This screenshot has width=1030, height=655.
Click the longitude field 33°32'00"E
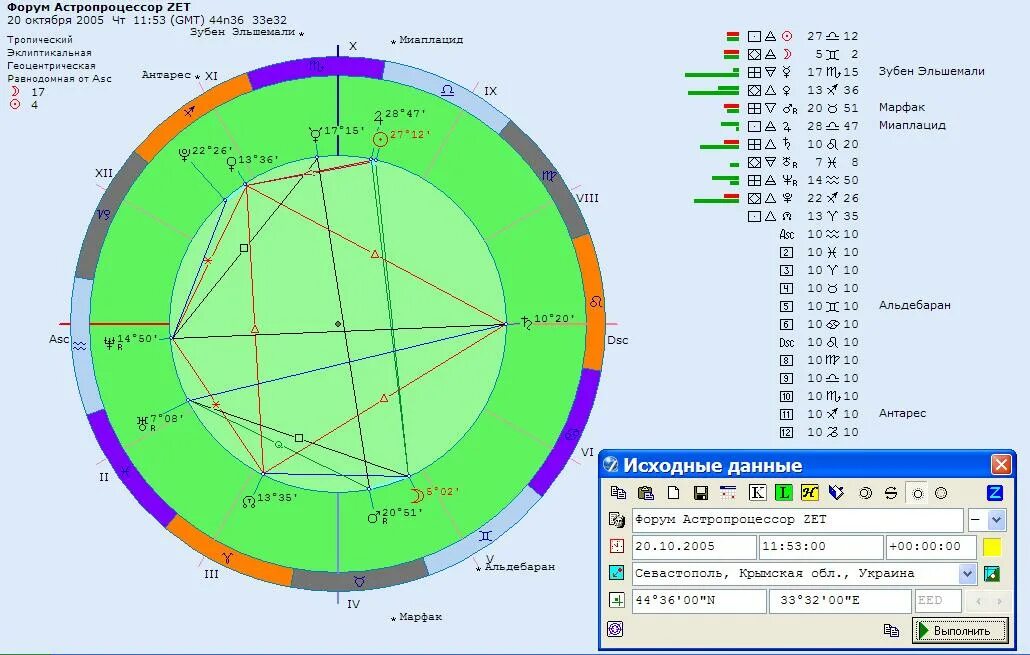coord(840,600)
